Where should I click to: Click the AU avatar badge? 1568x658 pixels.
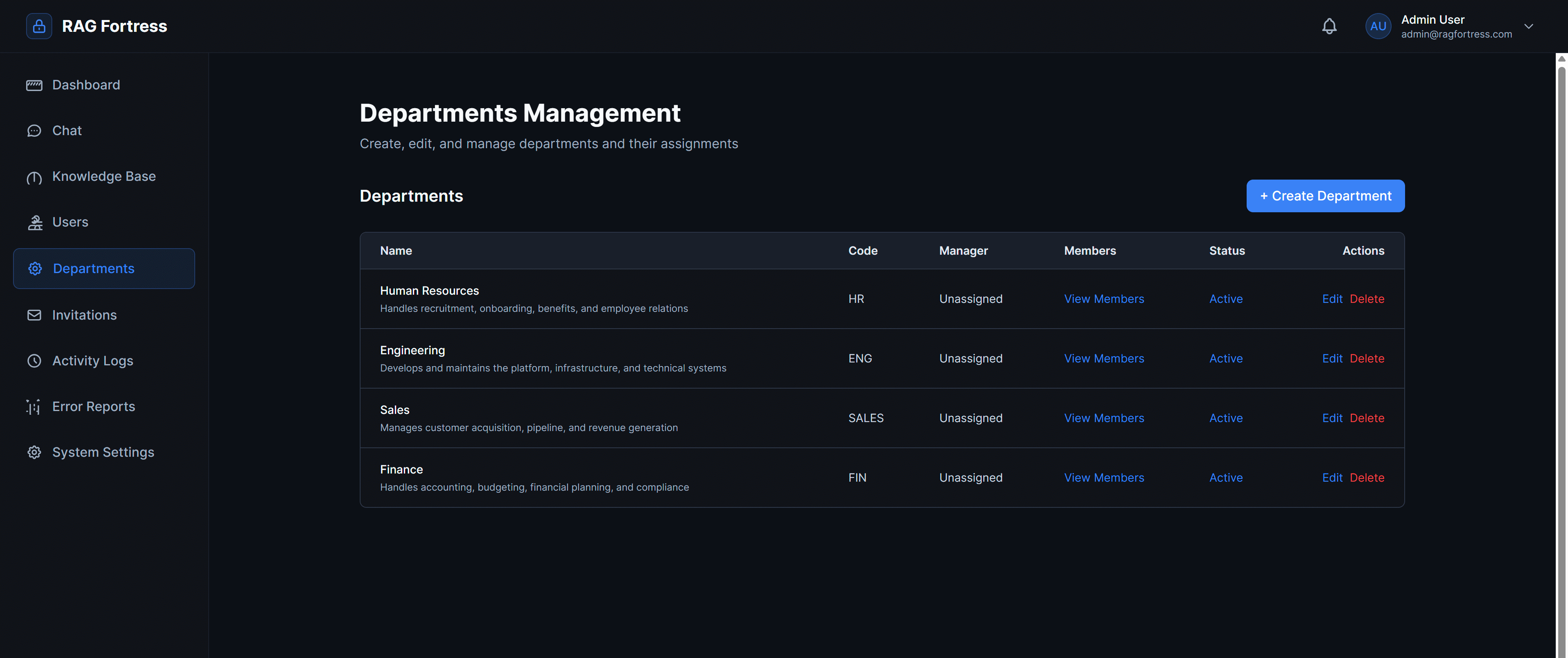(x=1379, y=26)
